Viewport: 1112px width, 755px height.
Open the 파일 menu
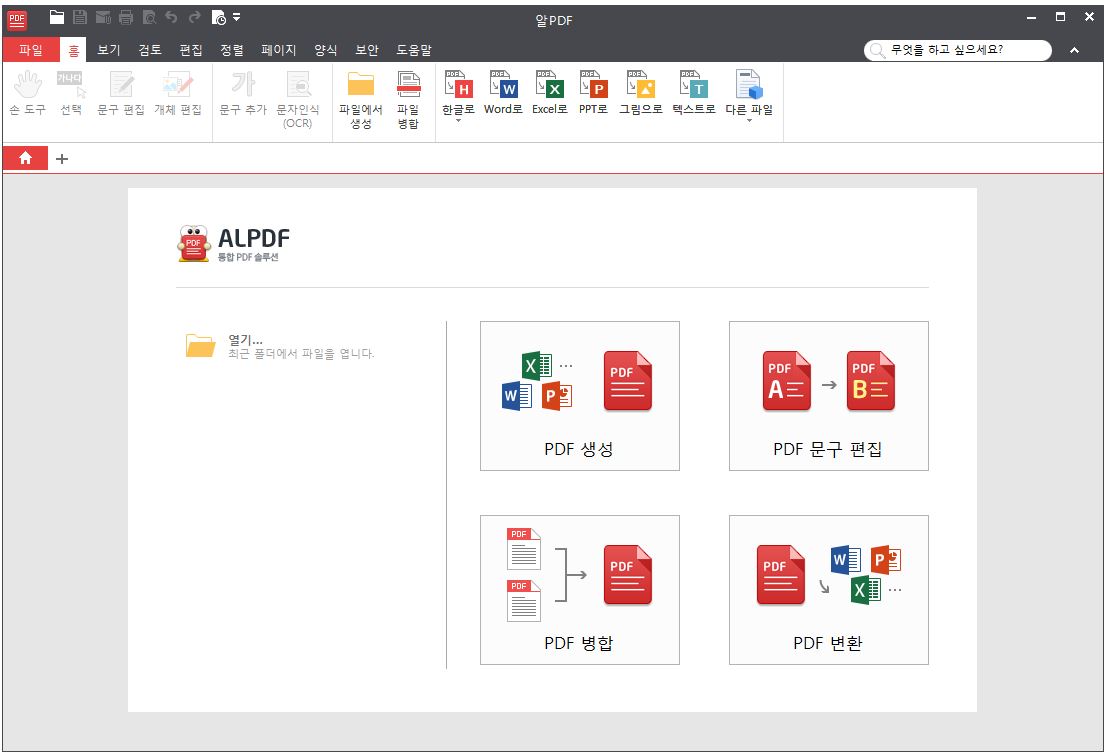pos(30,50)
